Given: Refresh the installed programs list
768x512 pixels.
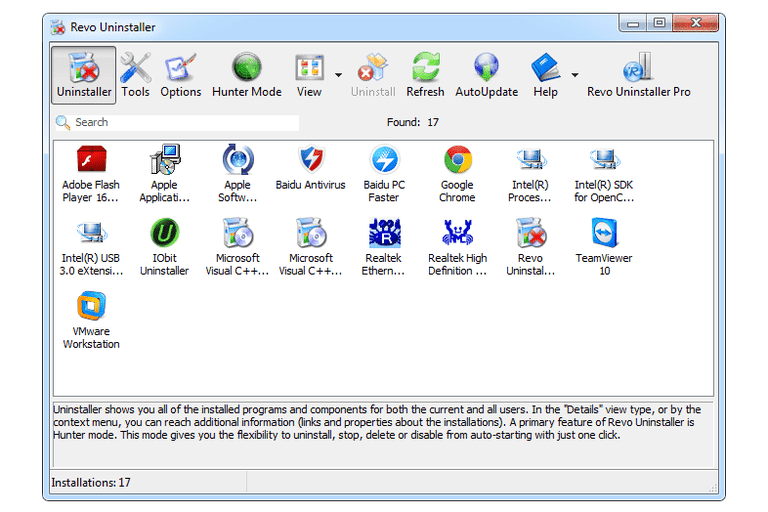Looking at the screenshot, I should point(425,75).
